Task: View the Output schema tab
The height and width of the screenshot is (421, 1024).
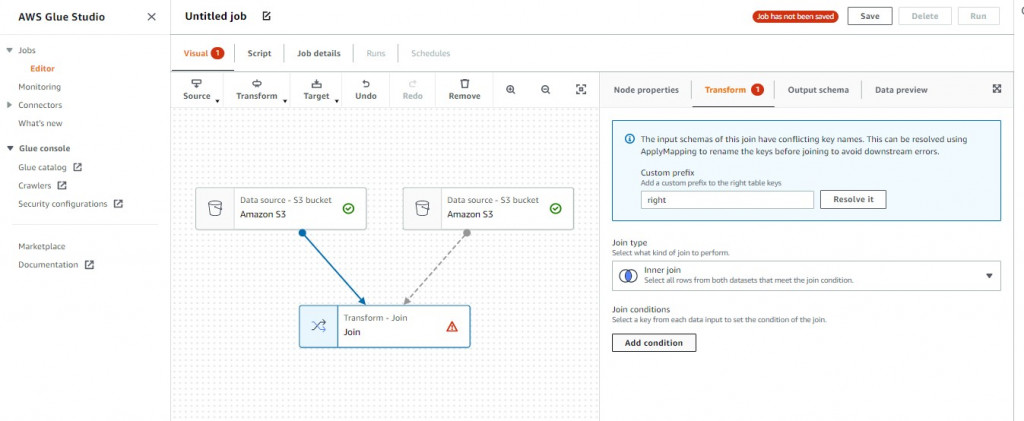Action: (x=818, y=90)
